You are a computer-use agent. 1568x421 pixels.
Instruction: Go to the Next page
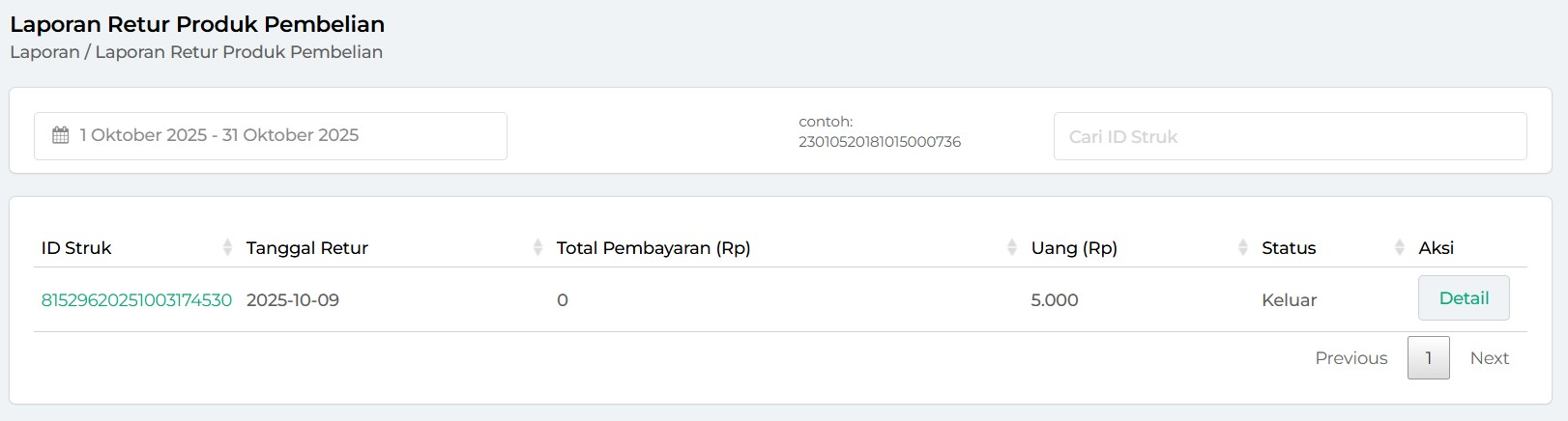coord(1489,358)
